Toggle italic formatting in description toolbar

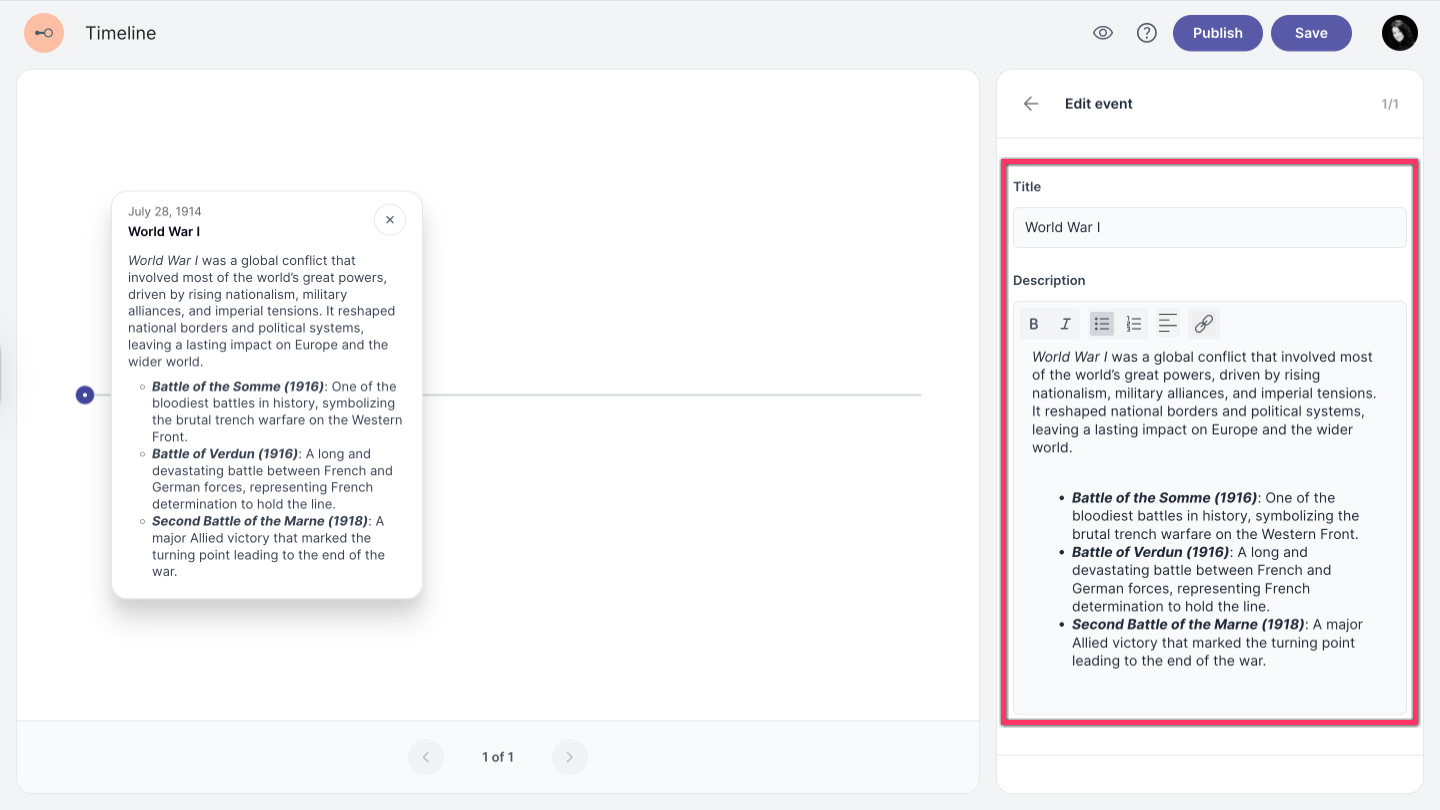[x=1066, y=324]
